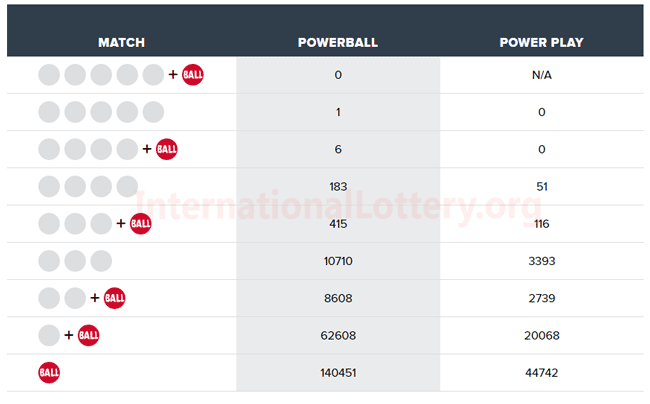Screen dimensions: 650x404
Task: Click the red BALL icon in the two-plus-ball row
Action: coord(114,298)
